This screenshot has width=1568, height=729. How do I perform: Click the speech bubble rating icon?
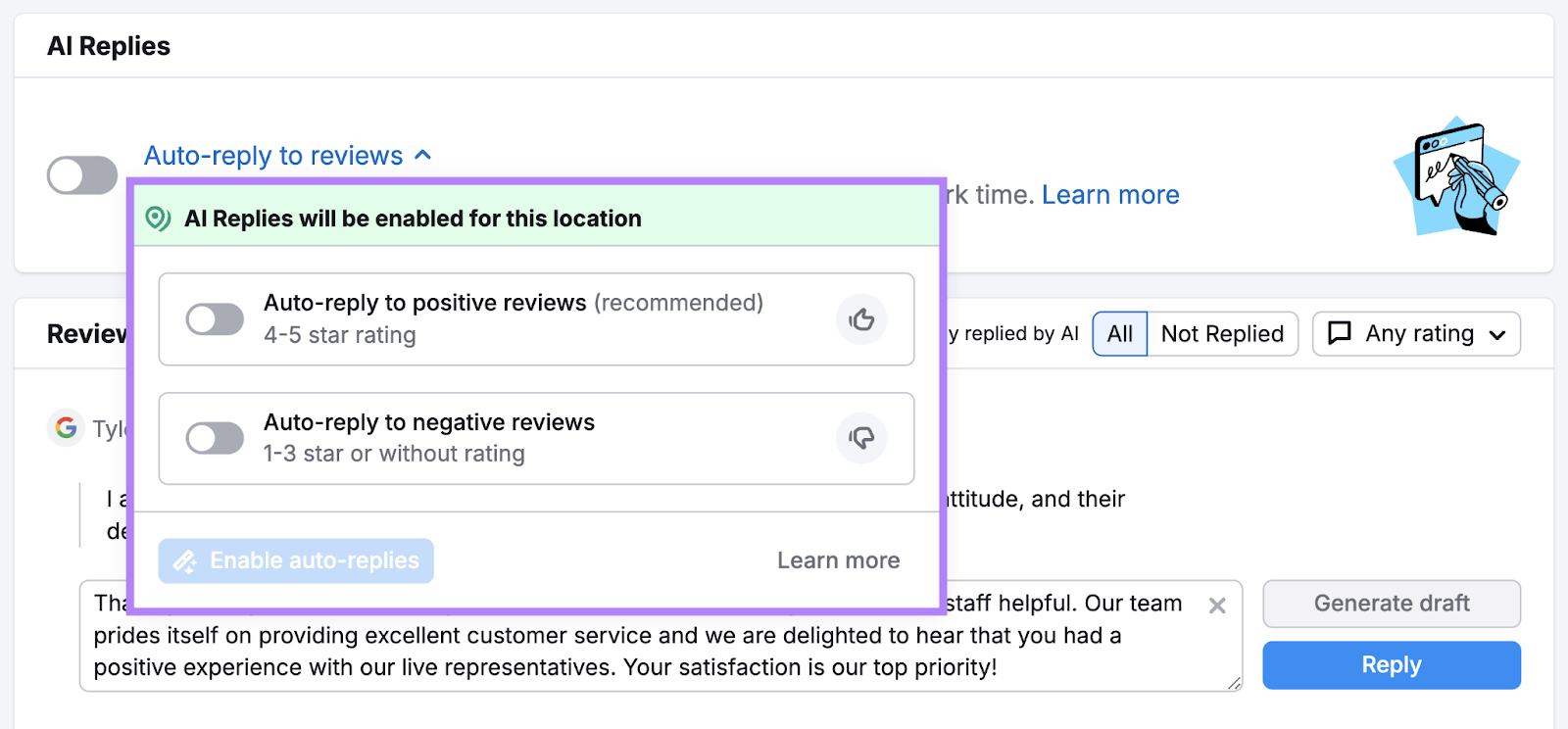[1339, 334]
